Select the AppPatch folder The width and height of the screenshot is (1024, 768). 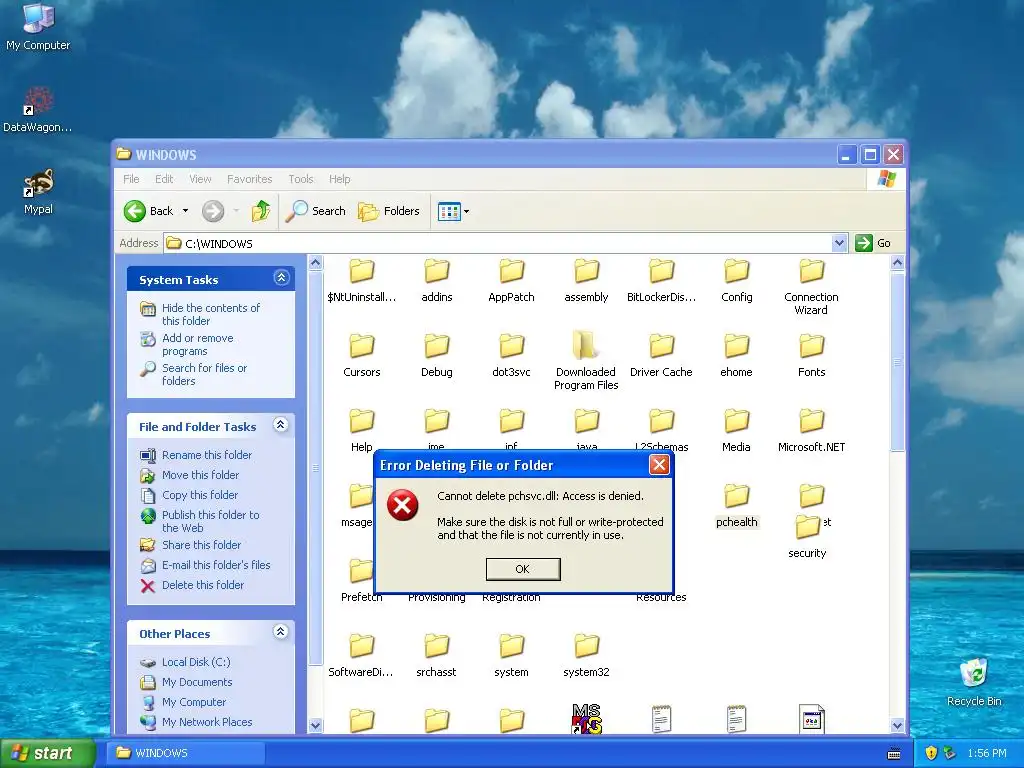(x=511, y=281)
